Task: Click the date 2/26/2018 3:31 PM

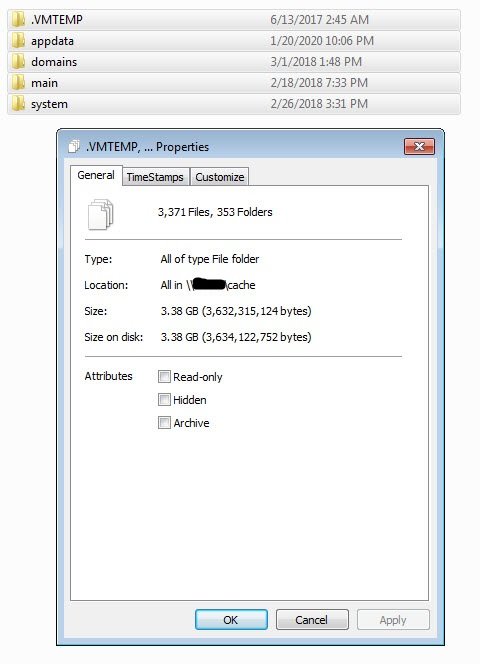Action: tap(319, 104)
